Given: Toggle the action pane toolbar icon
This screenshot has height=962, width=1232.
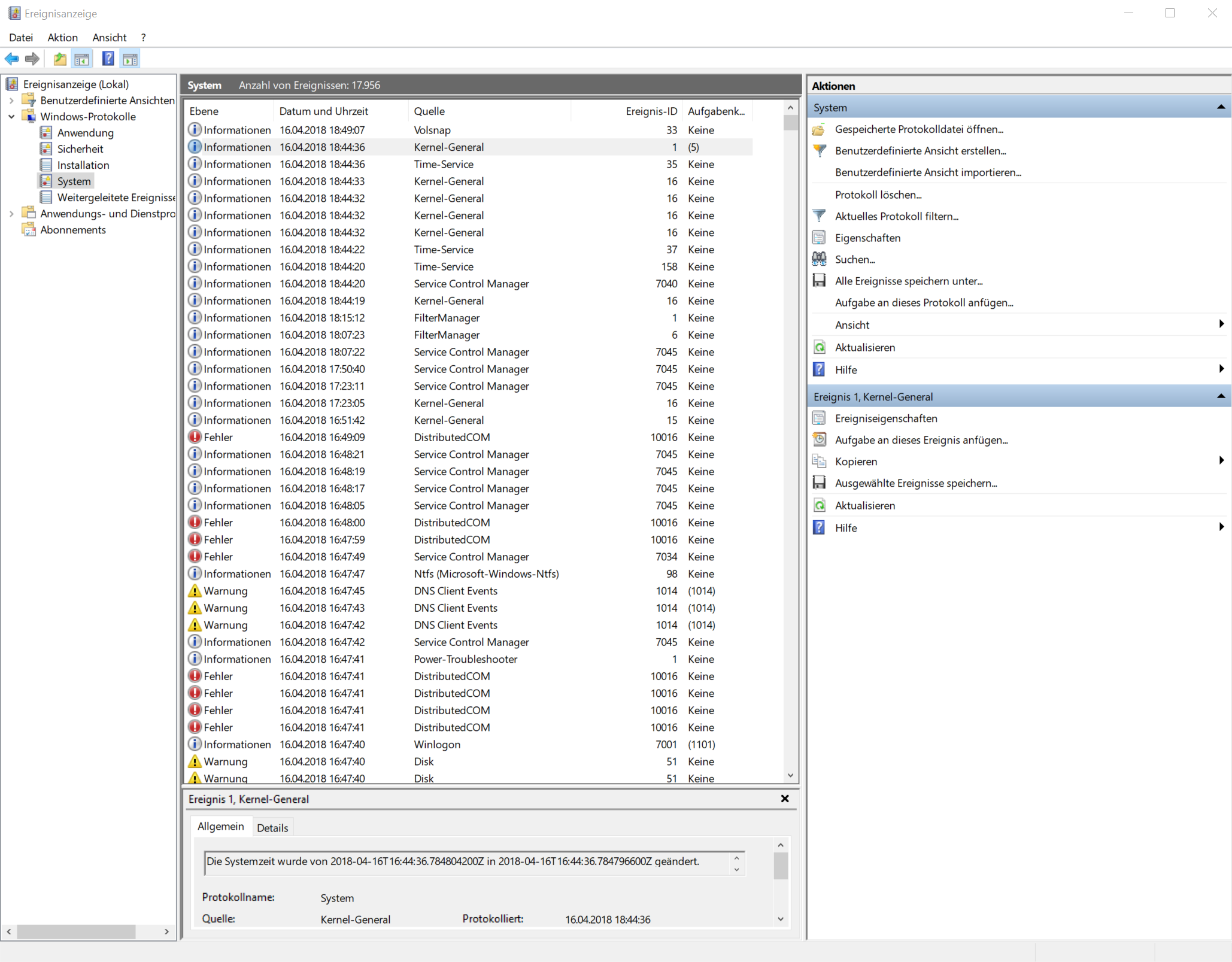Looking at the screenshot, I should 130,59.
